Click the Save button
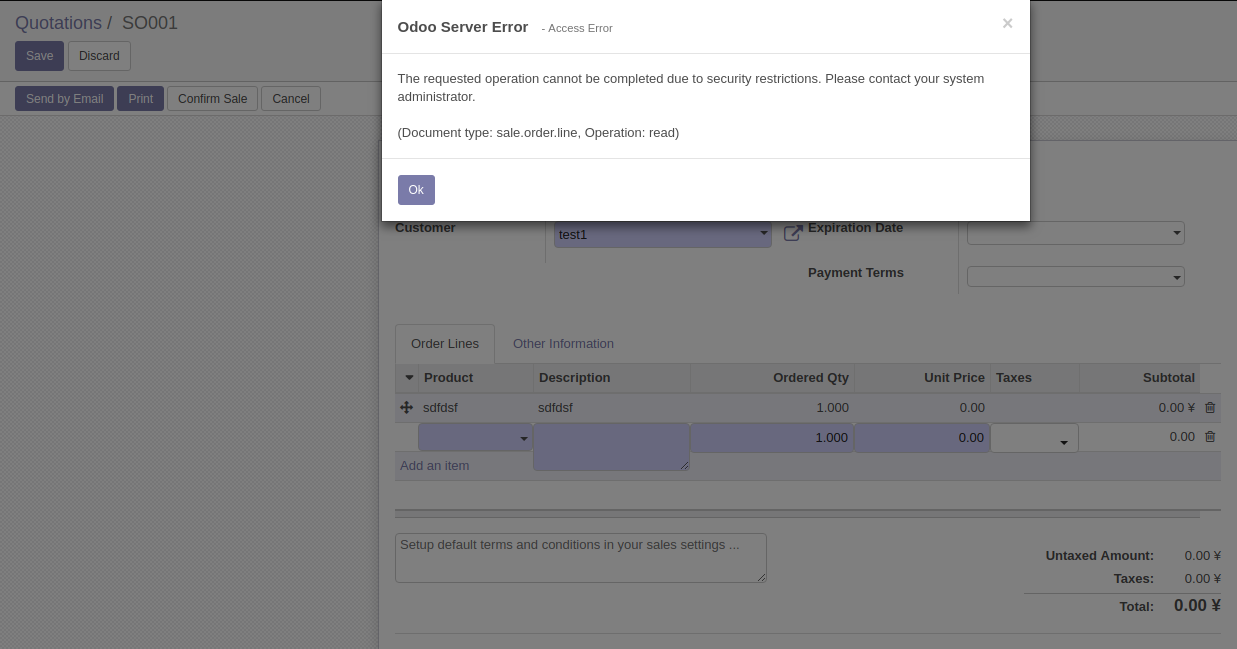This screenshot has width=1237, height=649. (40, 56)
